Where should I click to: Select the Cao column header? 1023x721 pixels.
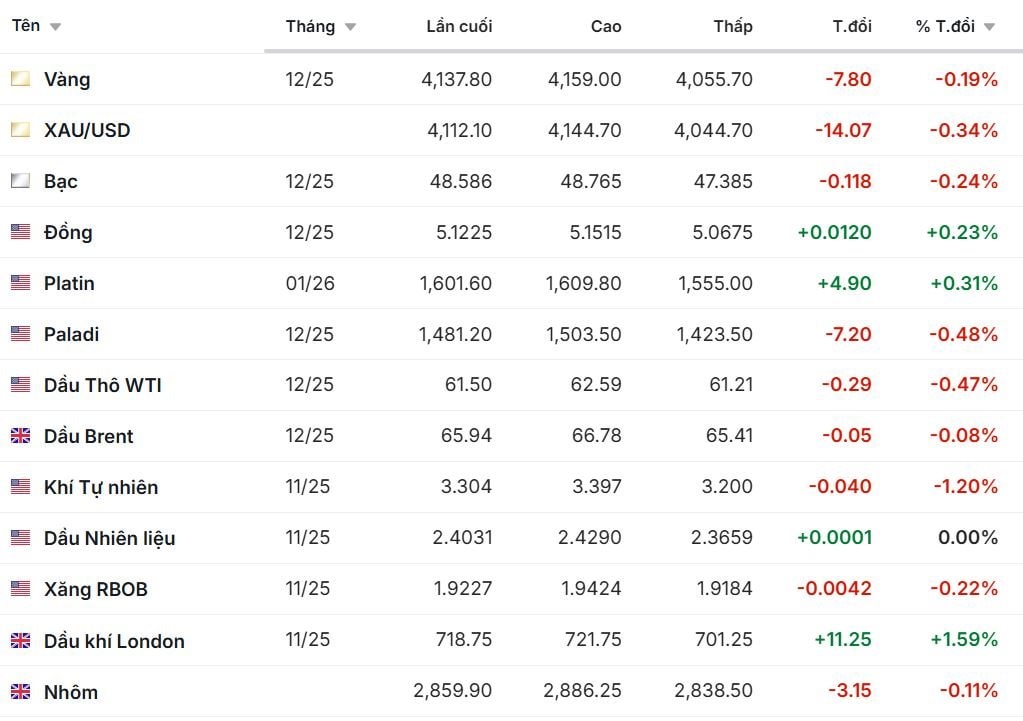point(606,27)
